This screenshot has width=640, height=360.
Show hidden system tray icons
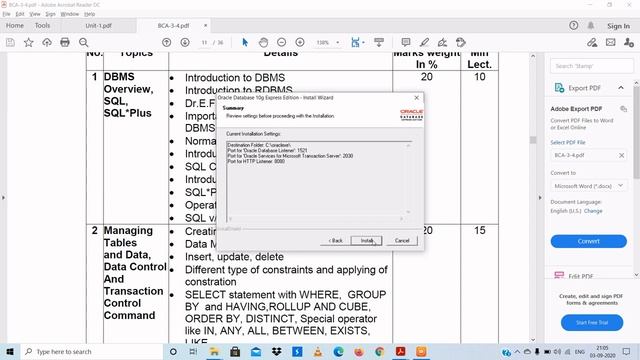click(x=517, y=351)
